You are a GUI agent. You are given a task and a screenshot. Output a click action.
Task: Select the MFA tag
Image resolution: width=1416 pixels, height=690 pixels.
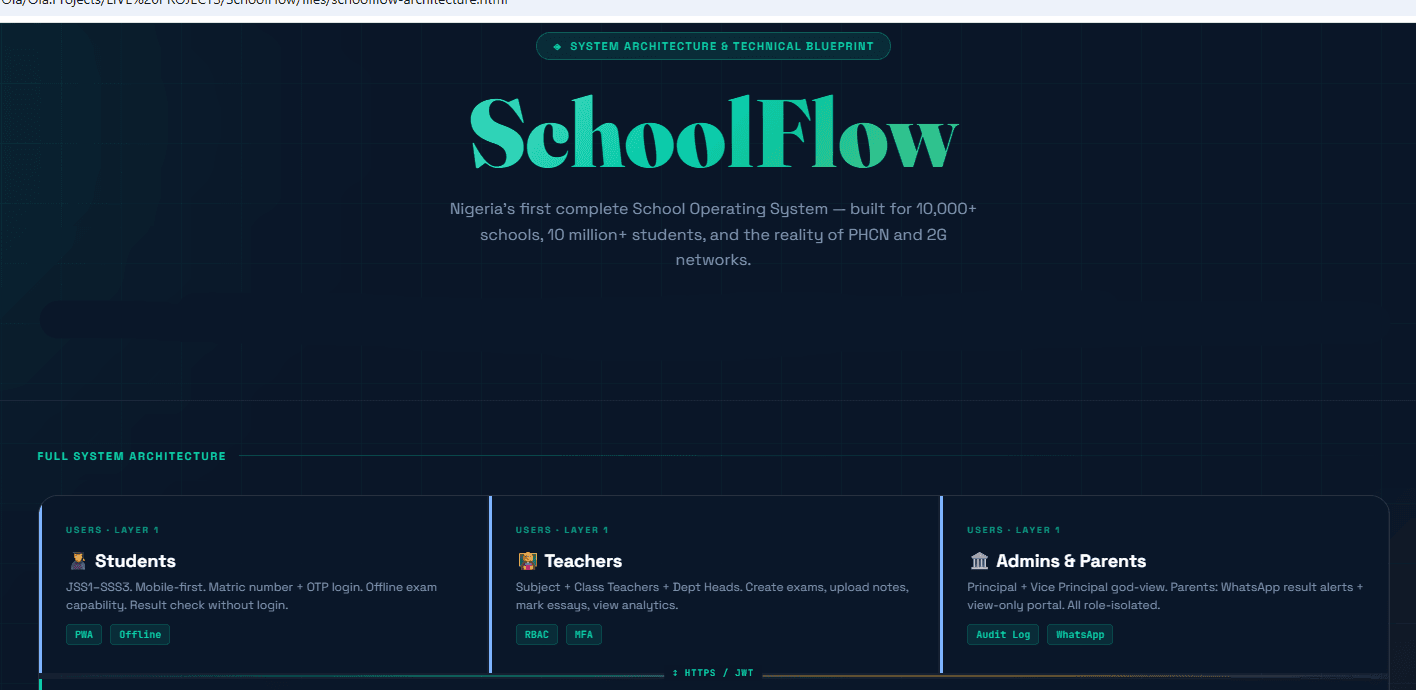pyautogui.click(x=584, y=635)
